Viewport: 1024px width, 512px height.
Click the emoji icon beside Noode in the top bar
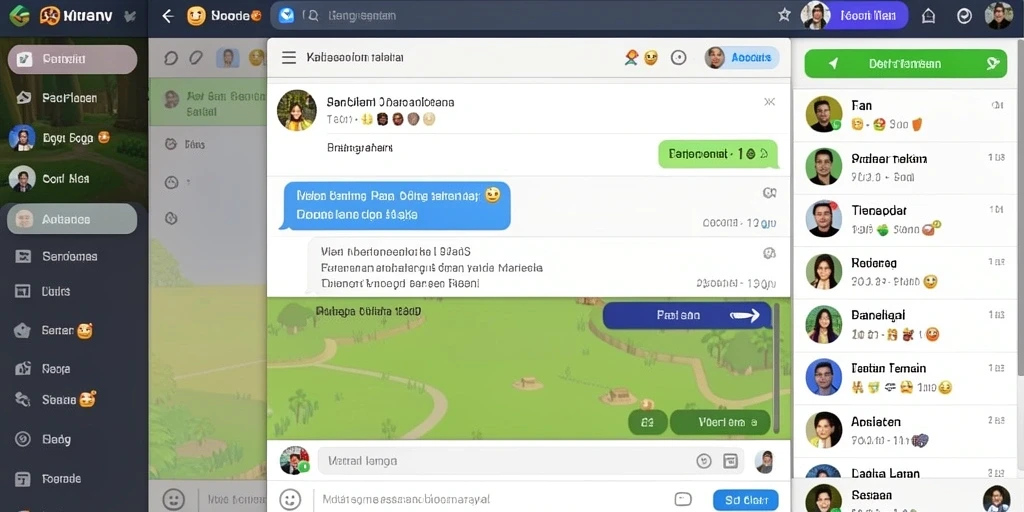(196, 16)
